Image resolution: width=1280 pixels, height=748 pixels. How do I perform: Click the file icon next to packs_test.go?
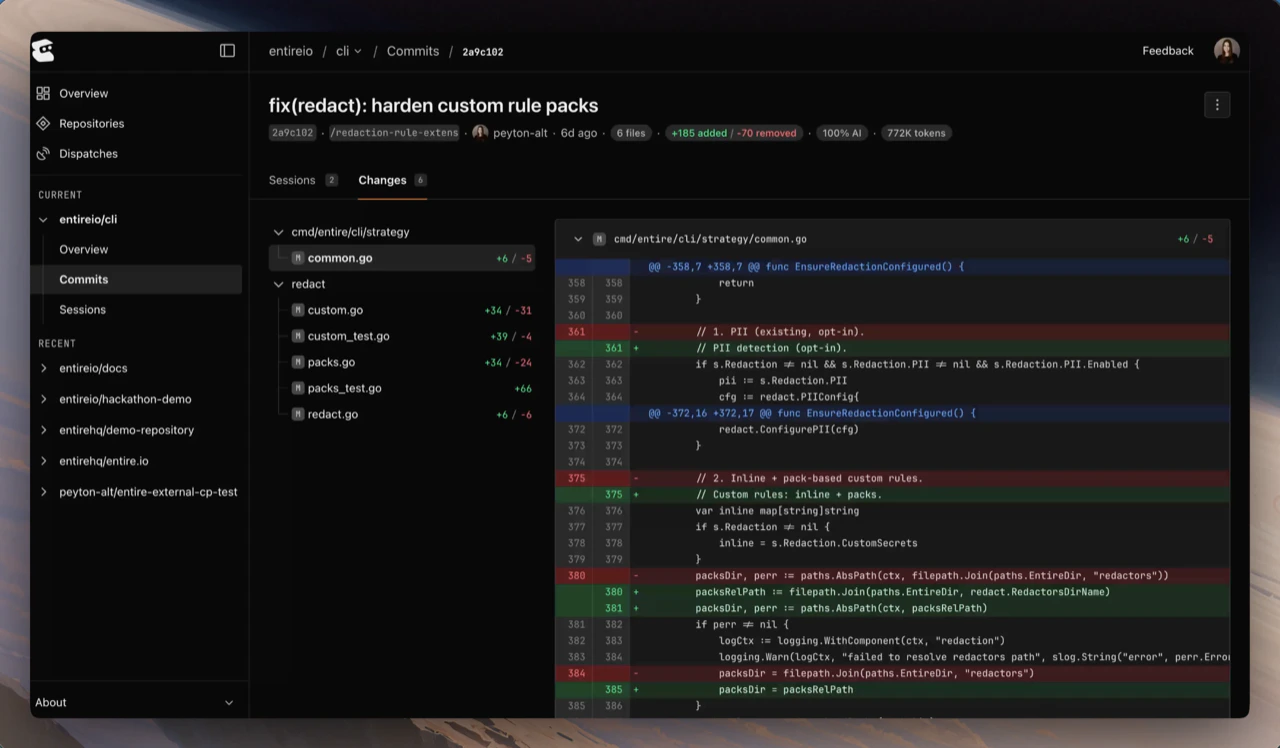pyautogui.click(x=298, y=388)
